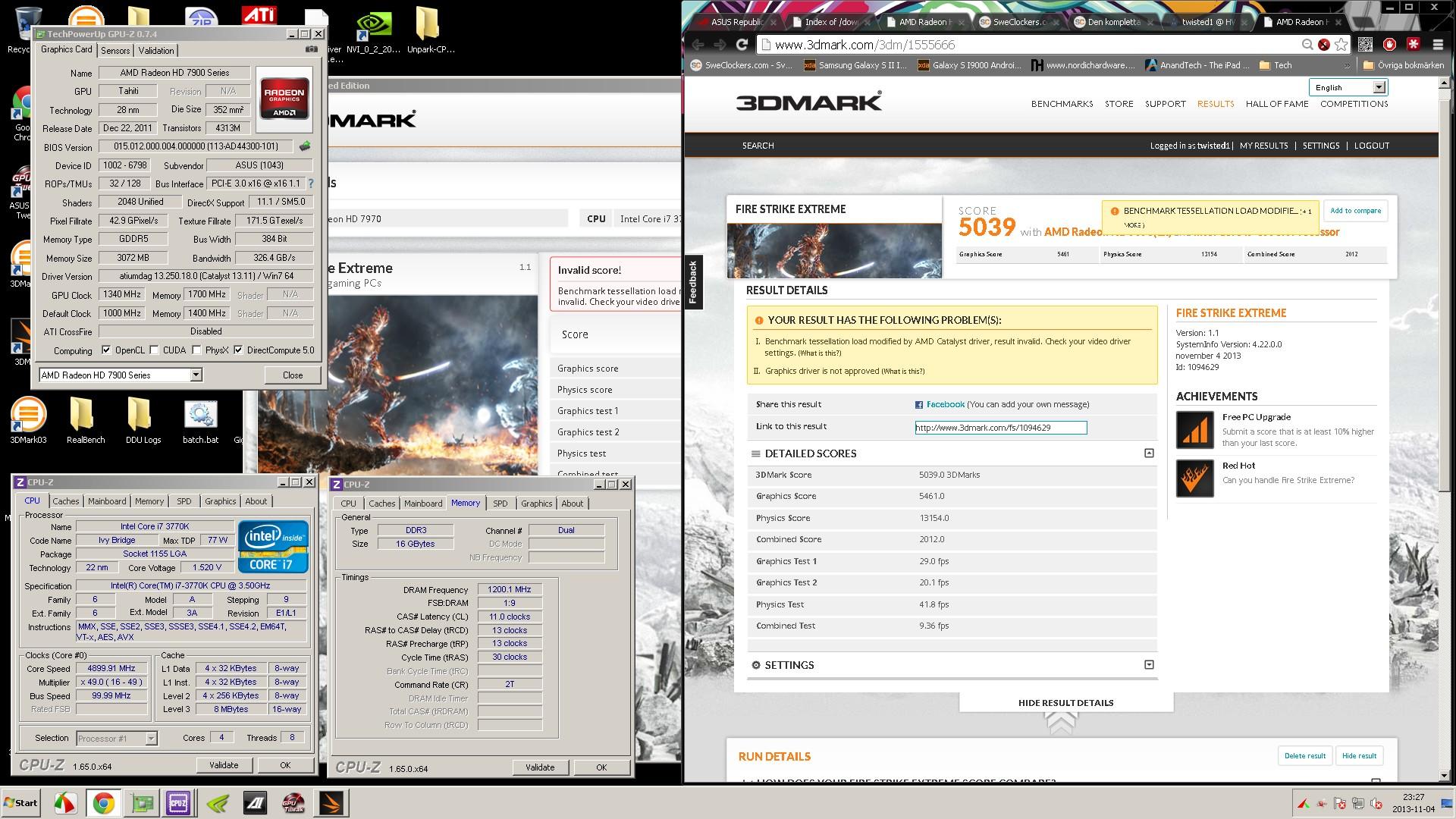Open the batch.bat desktop file
This screenshot has height=819, width=1456.
point(200,421)
